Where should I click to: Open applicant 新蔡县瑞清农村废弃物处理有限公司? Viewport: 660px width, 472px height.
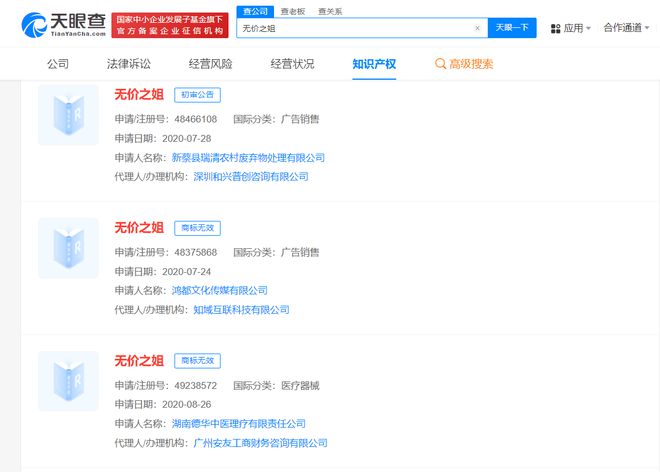tap(248, 158)
